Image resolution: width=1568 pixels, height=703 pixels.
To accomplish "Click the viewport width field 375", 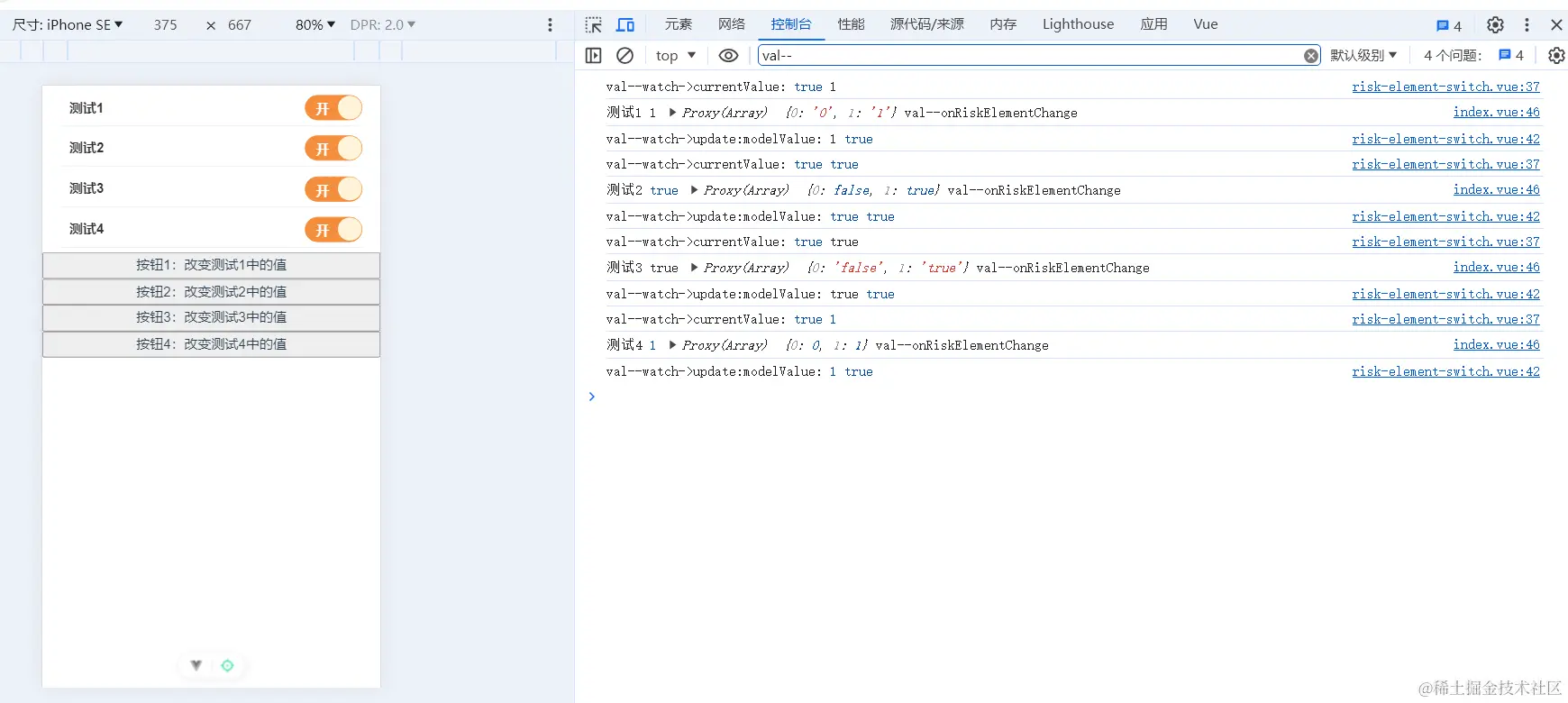I will point(165,25).
